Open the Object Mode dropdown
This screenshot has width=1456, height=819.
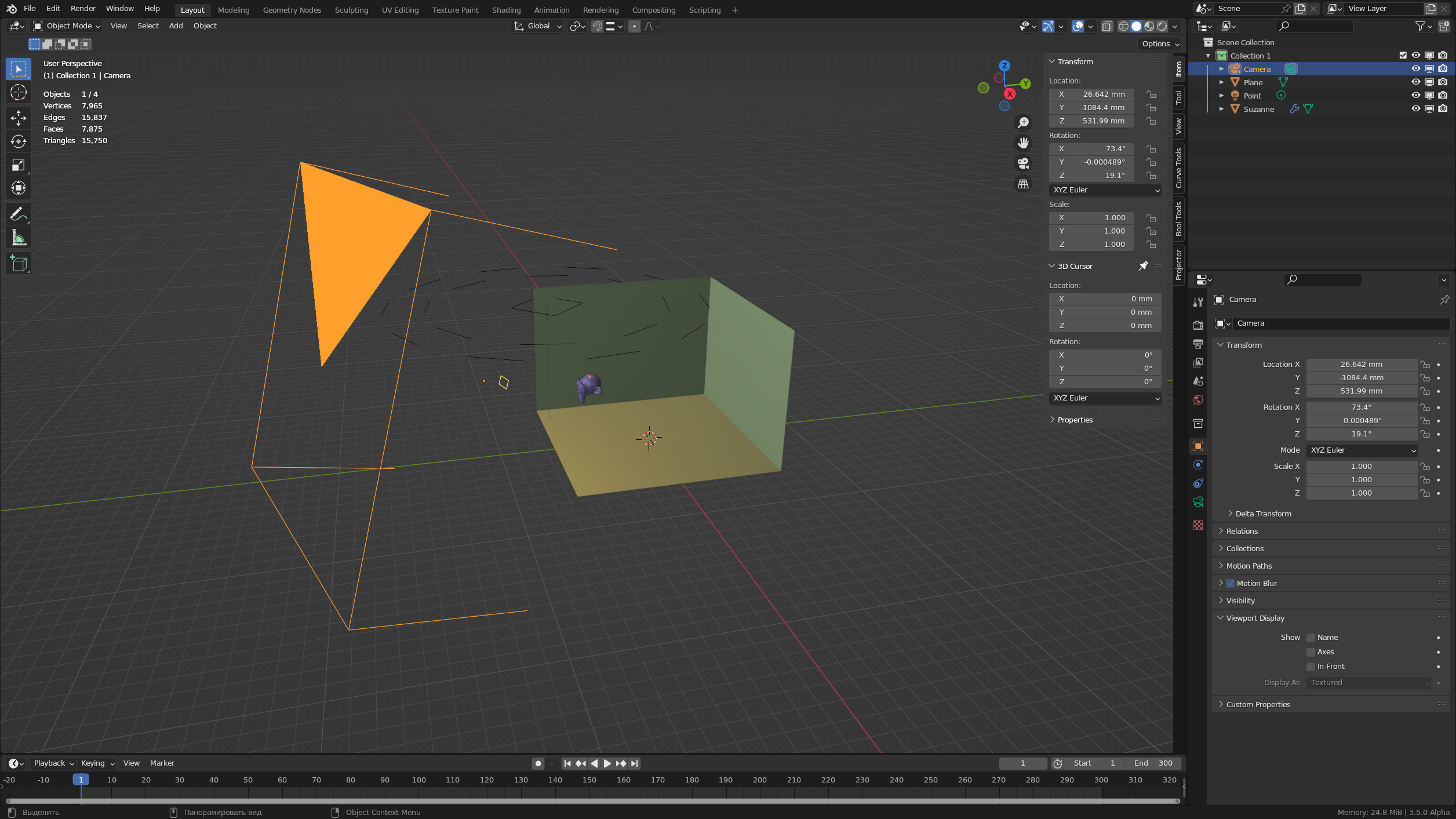click(67, 26)
